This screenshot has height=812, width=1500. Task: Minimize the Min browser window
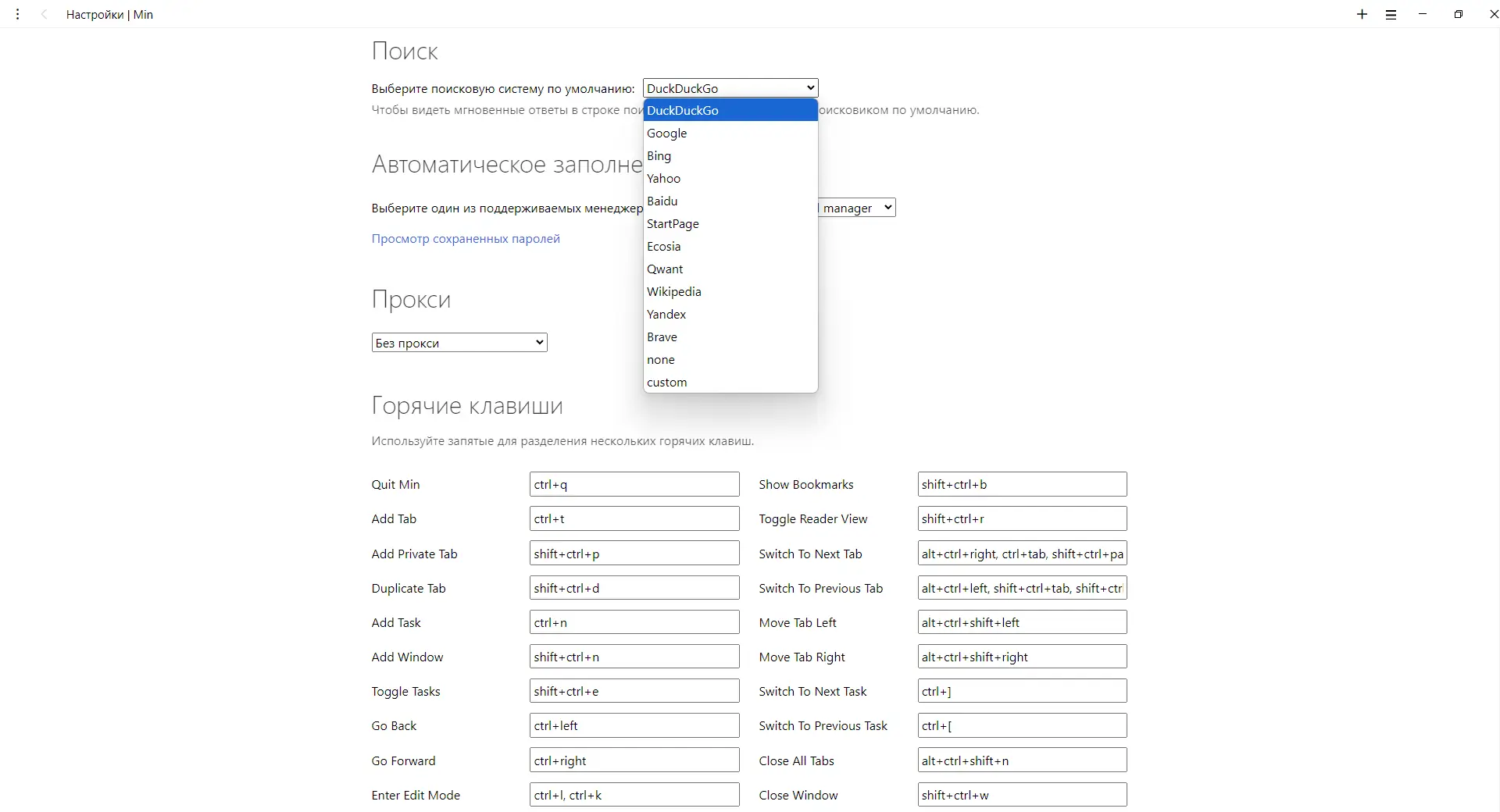coord(1423,15)
